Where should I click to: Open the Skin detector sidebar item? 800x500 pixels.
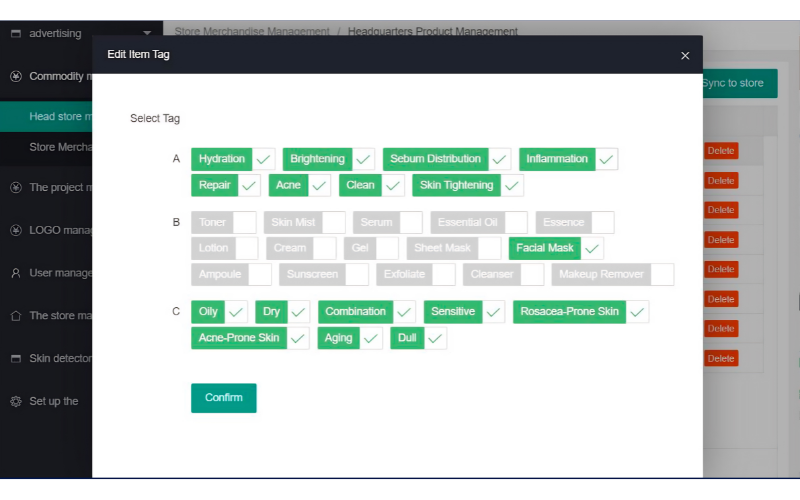[x=60, y=358]
